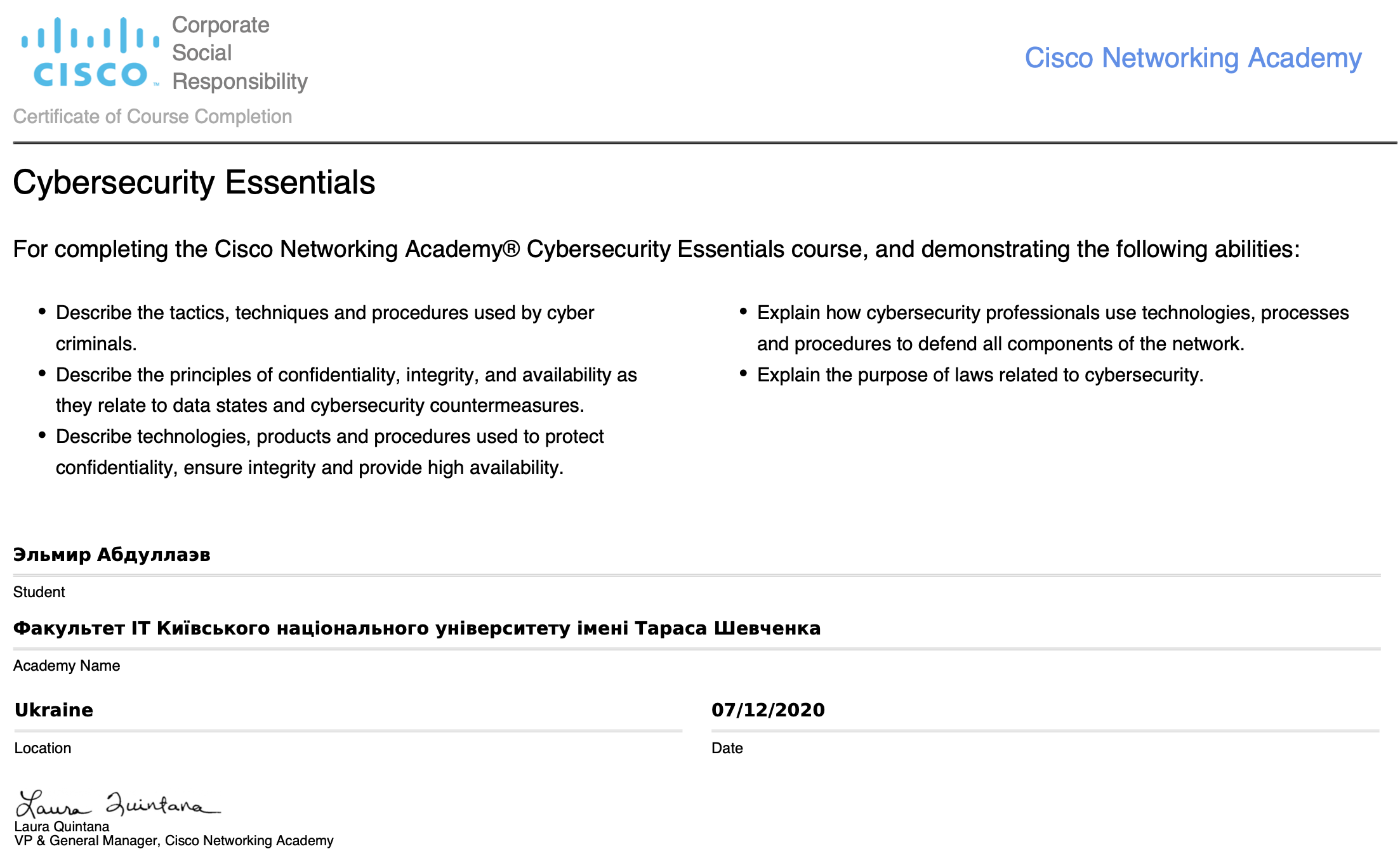Click the Date field label
The width and height of the screenshot is (1400, 863).
pyautogui.click(x=727, y=748)
